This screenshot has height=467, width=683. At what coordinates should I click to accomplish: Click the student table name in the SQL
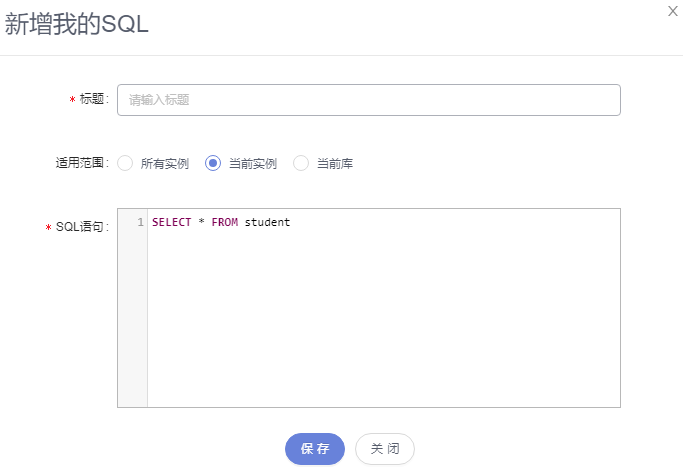click(x=267, y=222)
